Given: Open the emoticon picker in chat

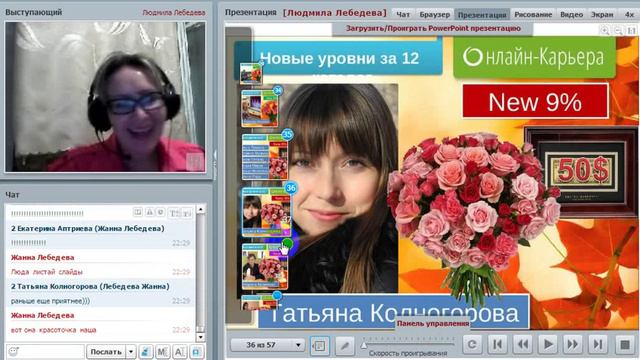Looking at the screenshot, I should click(x=13, y=351).
